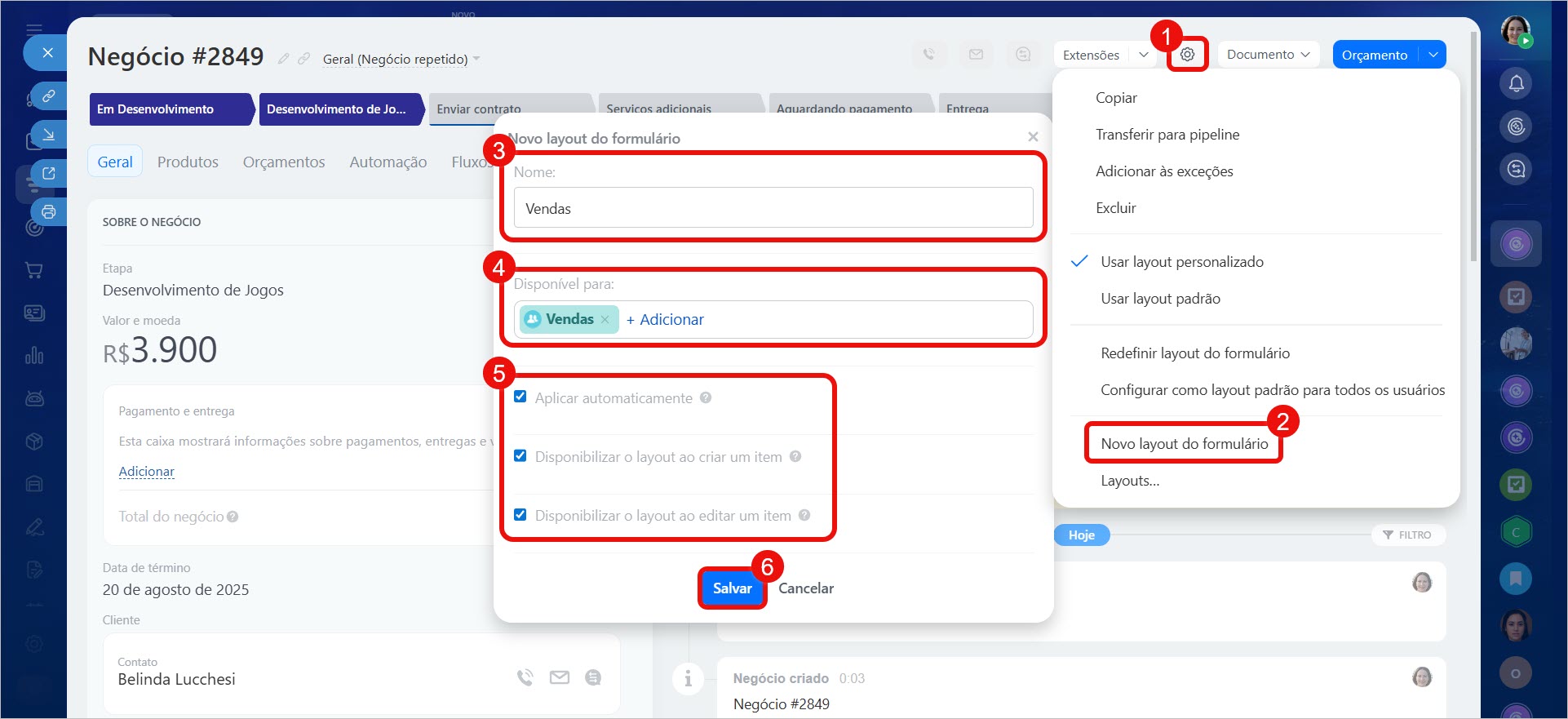Click Cancelar in the layout dialog
This screenshot has width=1568, height=719.
pos(805,588)
